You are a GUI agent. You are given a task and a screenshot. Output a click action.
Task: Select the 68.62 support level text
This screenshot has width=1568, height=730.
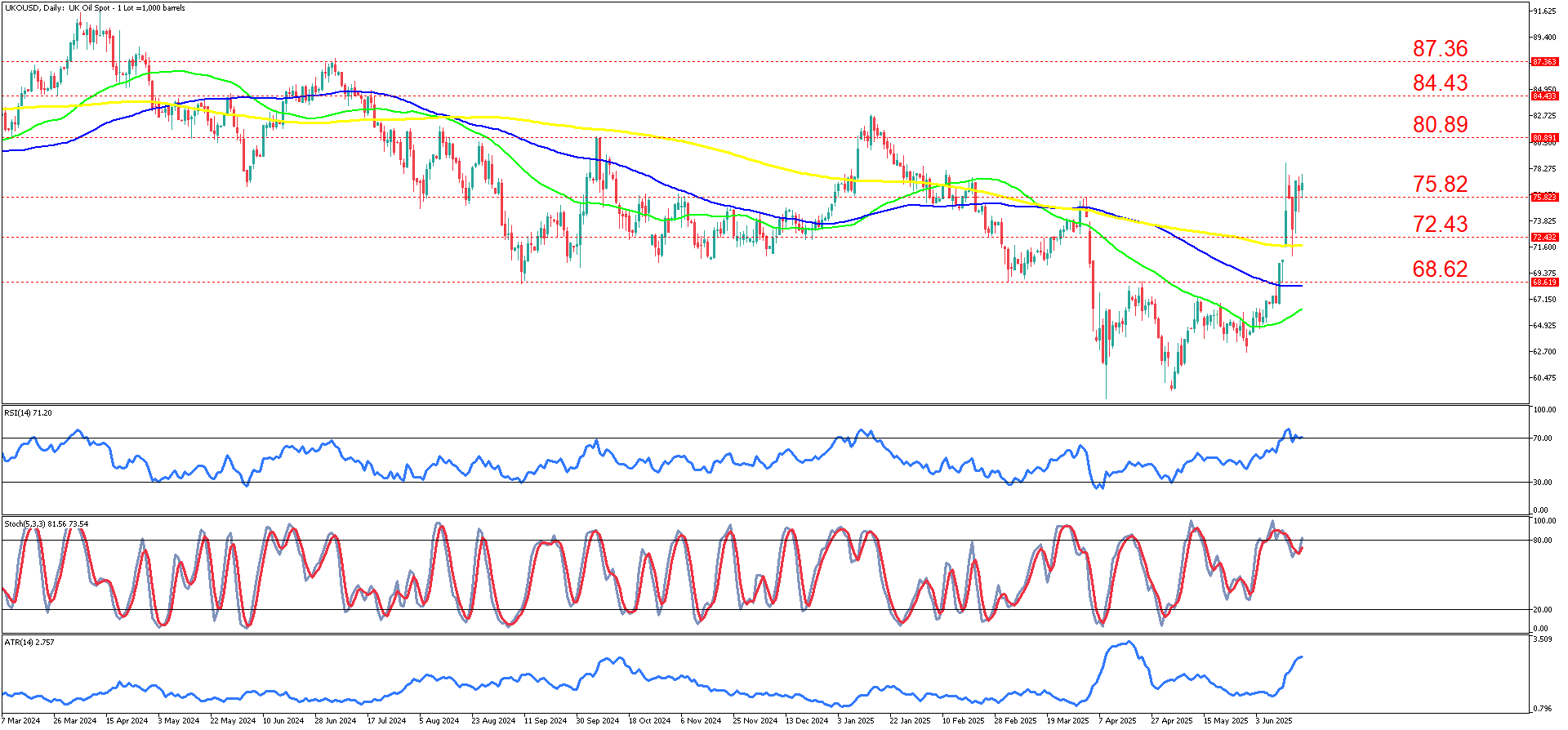(1440, 269)
